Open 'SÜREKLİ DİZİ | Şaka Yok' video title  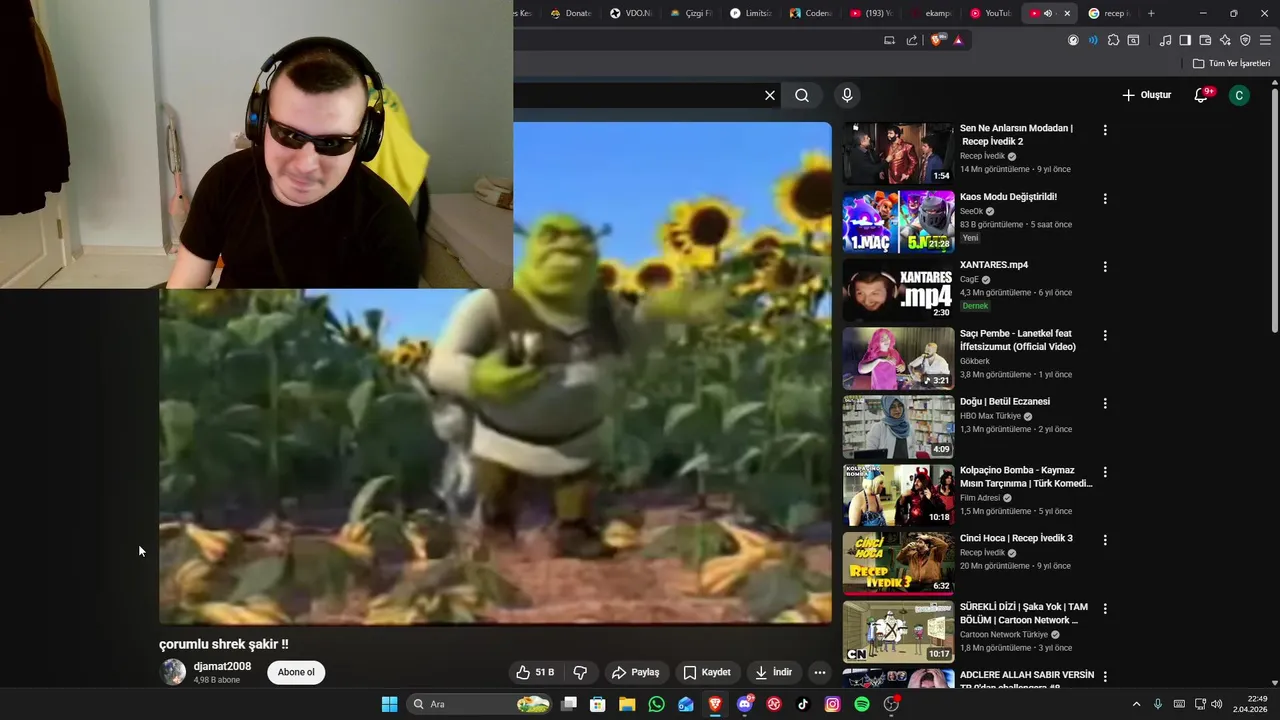[1024, 613]
